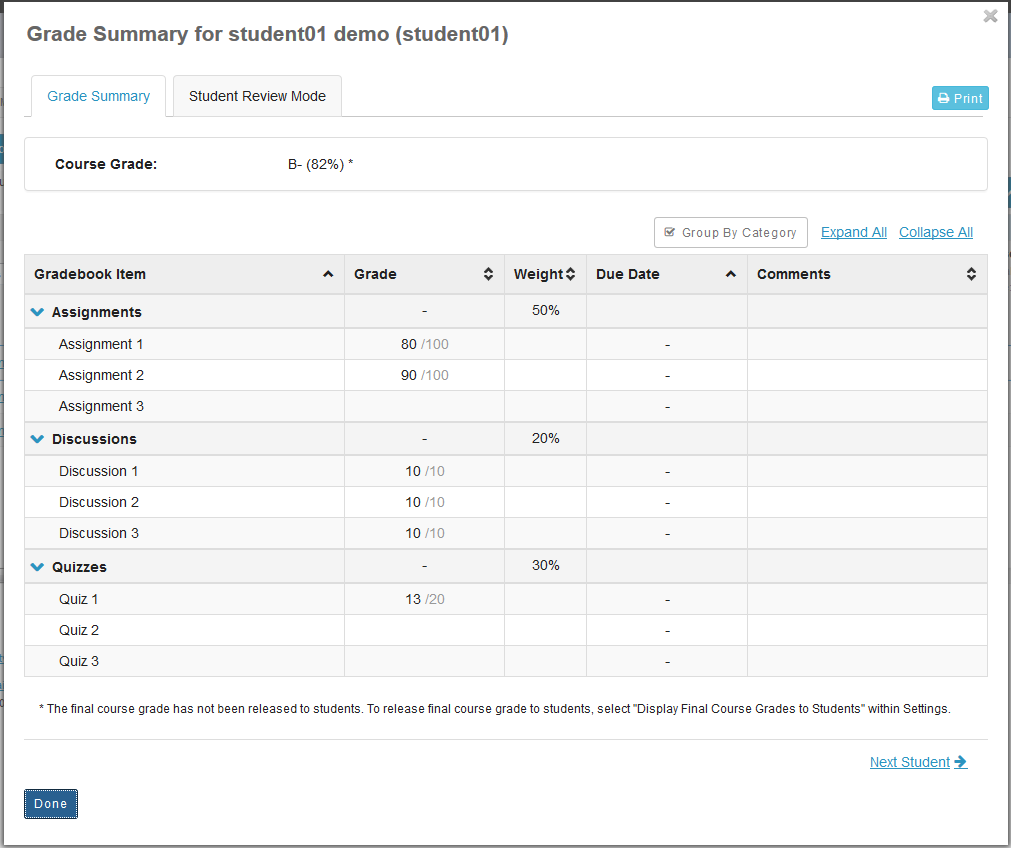The image size is (1011, 848).
Task: Sort by Weight column arrows
Action: click(x=570, y=274)
